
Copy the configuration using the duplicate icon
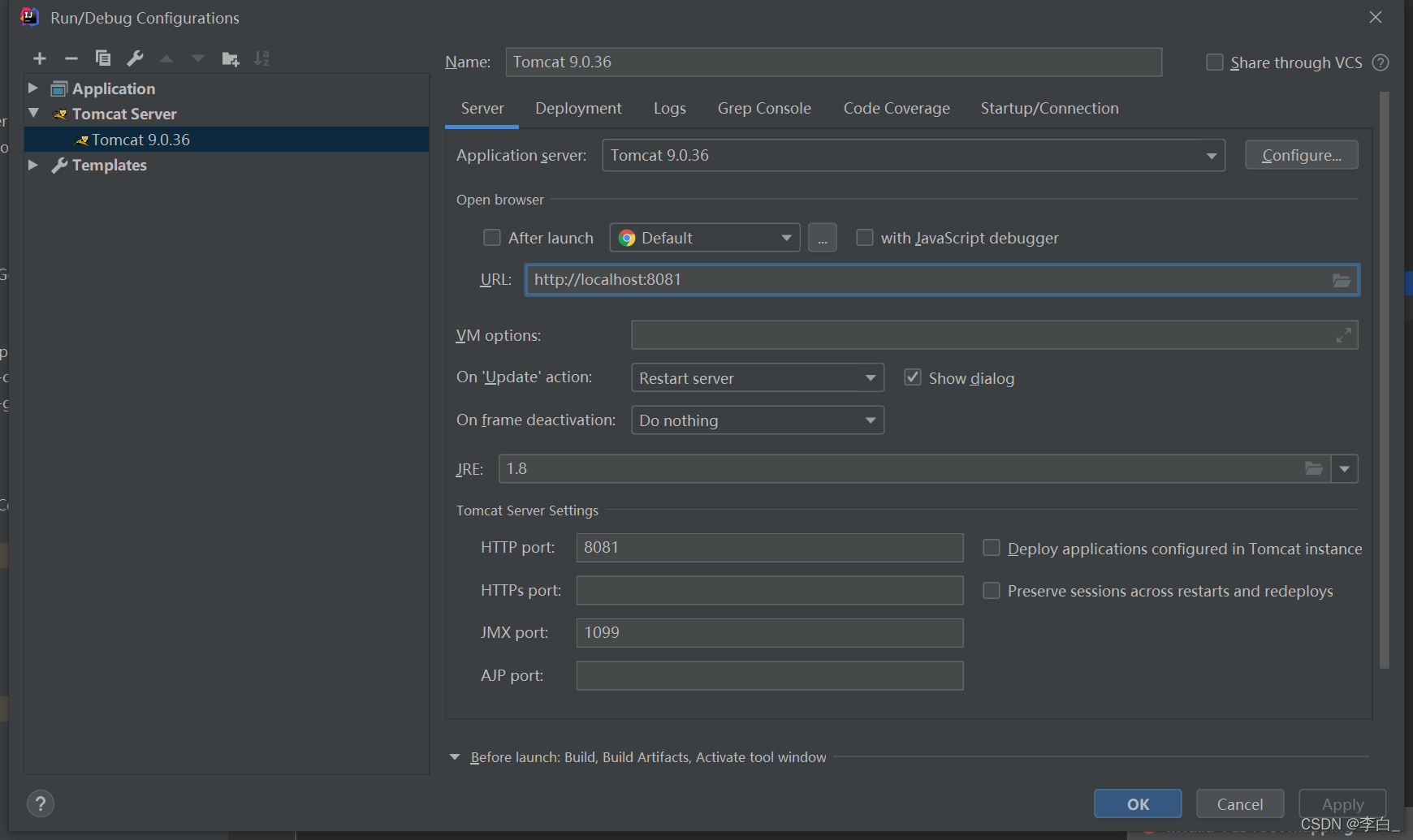(x=103, y=58)
